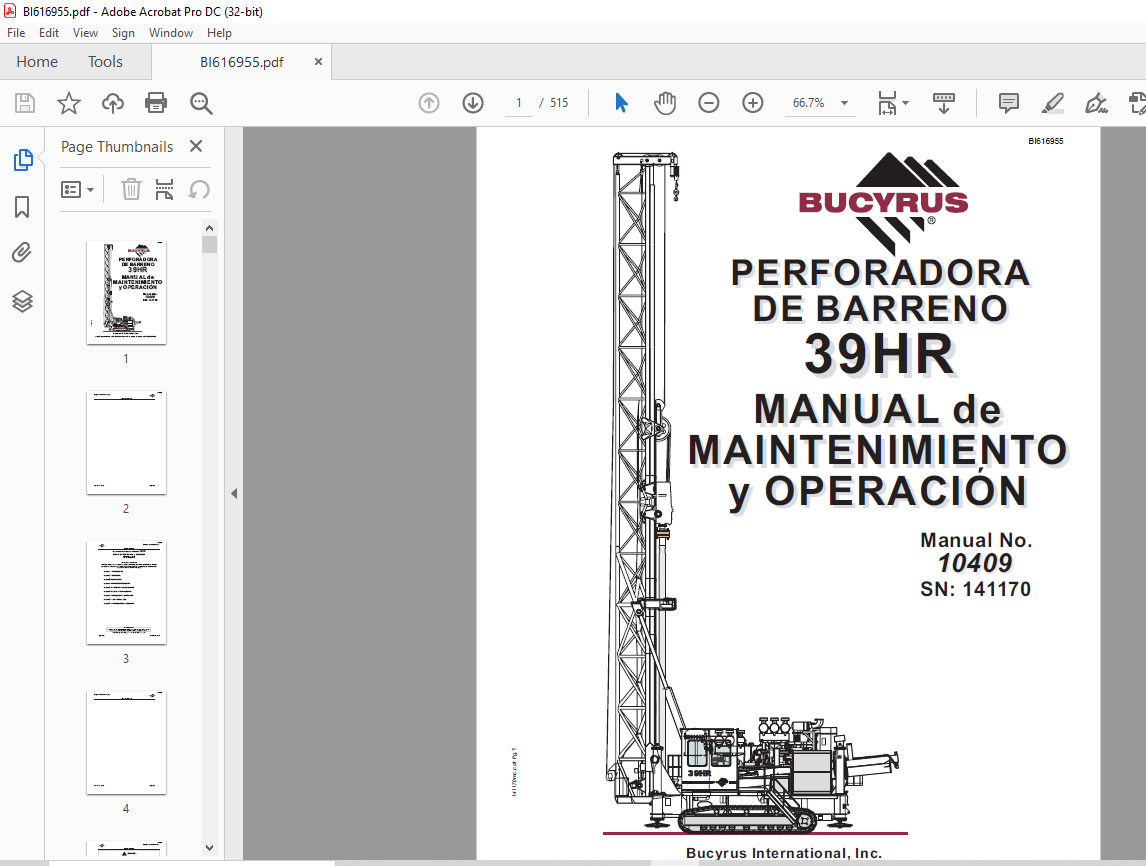Open the Bookmarks panel icon
The image size is (1146, 866).
[22, 207]
